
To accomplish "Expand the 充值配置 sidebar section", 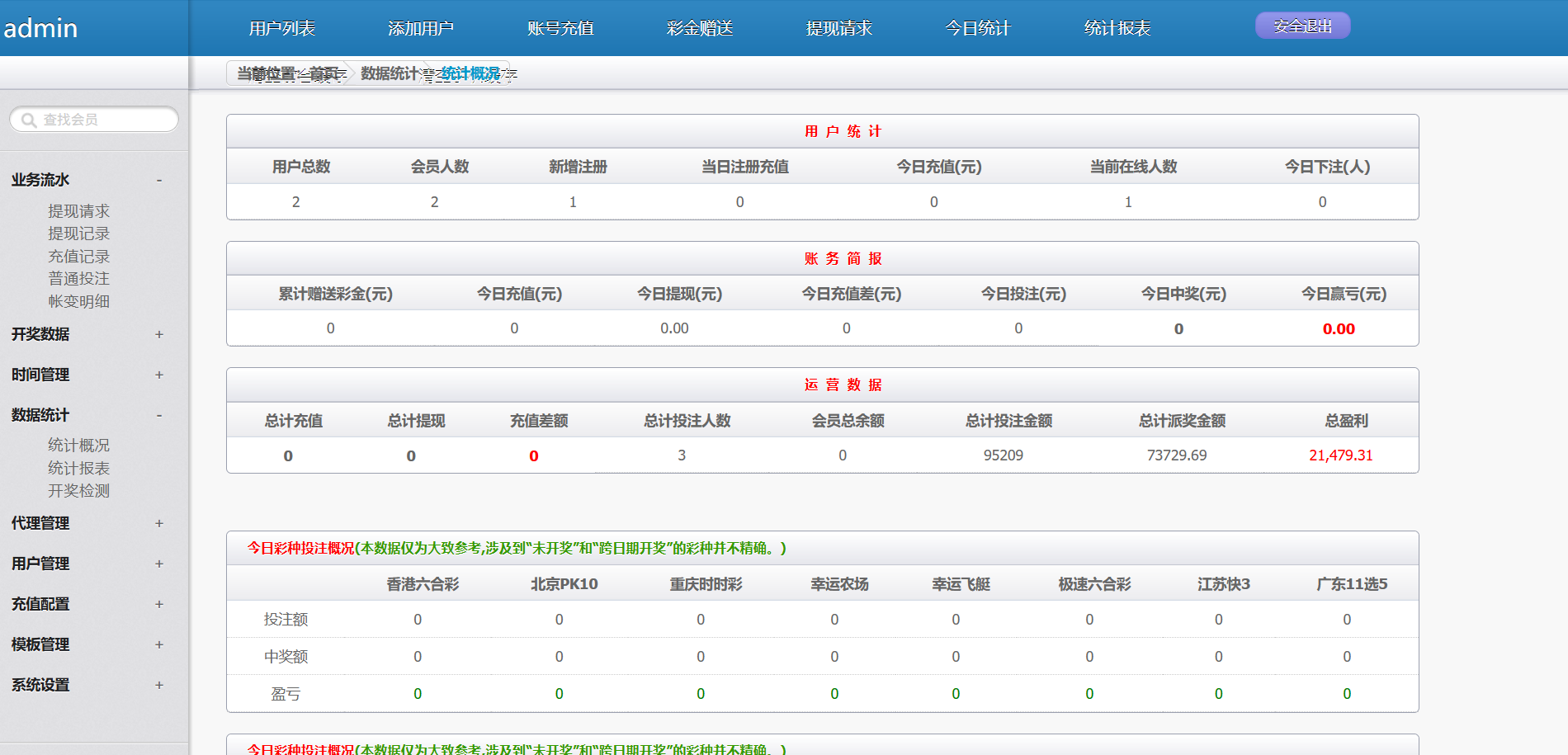I will [159, 604].
